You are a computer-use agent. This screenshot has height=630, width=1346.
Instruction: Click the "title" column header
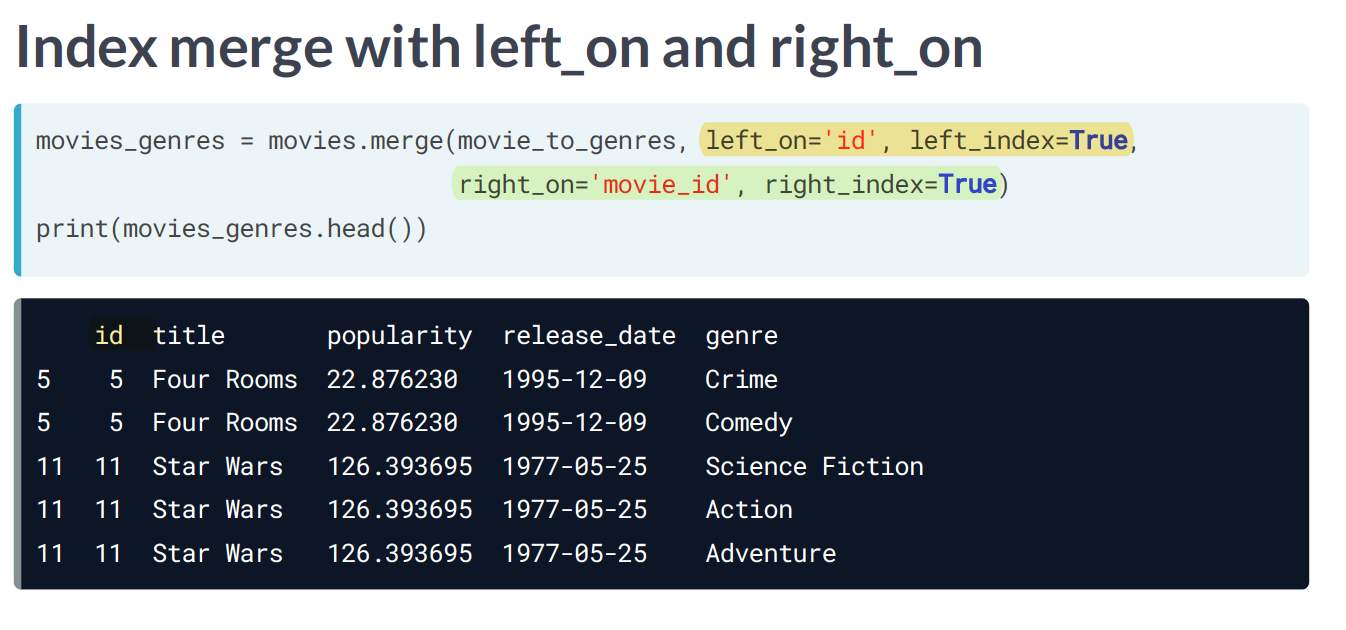pos(189,336)
